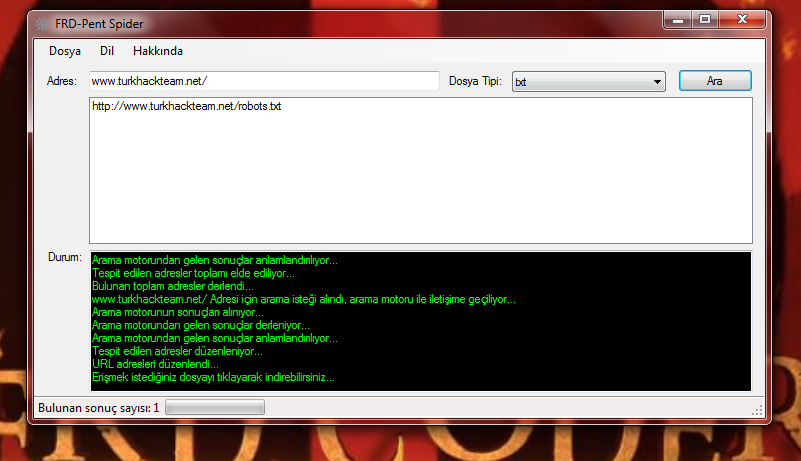This screenshot has height=461, width=801.
Task: Click the 'FRD-Pent Spider' title bar text
Action: coord(97,20)
